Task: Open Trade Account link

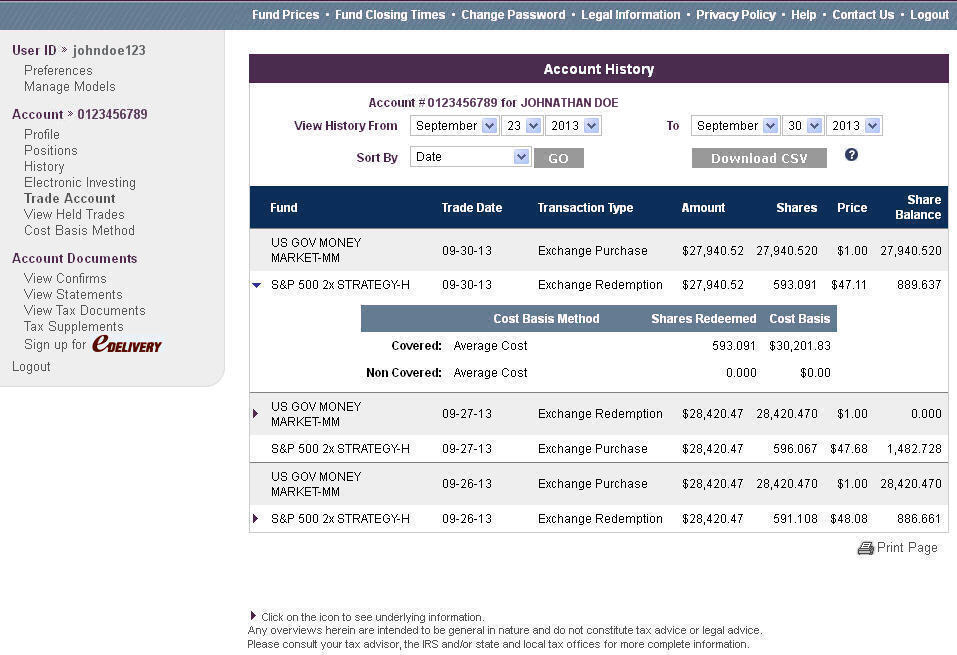Action: 70,198
